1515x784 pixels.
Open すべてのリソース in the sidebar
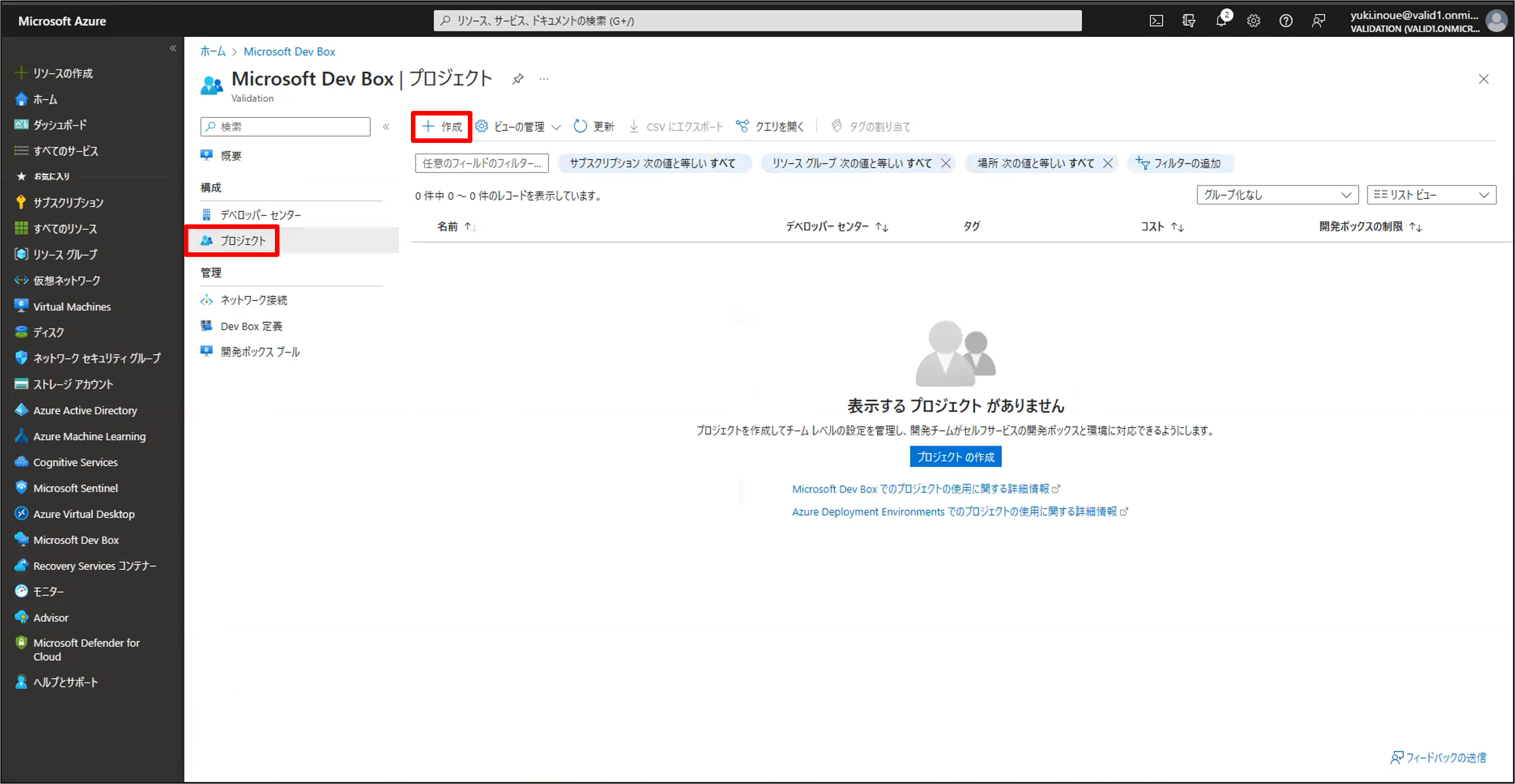click(x=65, y=228)
